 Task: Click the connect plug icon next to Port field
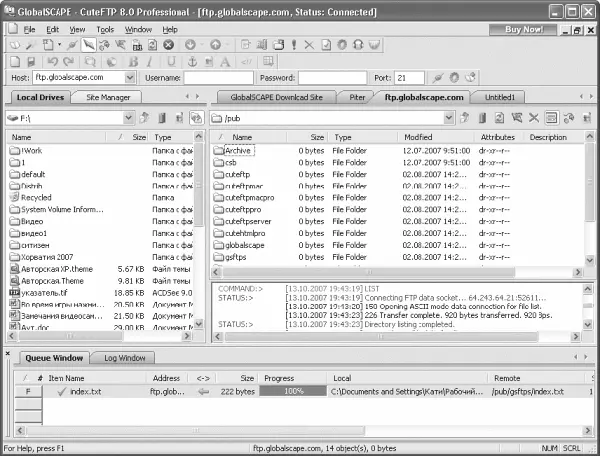point(438,78)
